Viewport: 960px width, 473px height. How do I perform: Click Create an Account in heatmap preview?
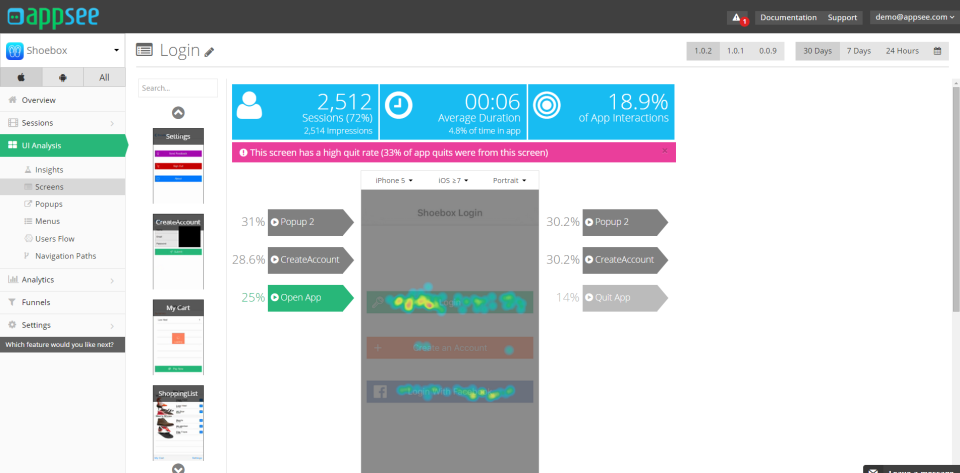(x=450, y=348)
